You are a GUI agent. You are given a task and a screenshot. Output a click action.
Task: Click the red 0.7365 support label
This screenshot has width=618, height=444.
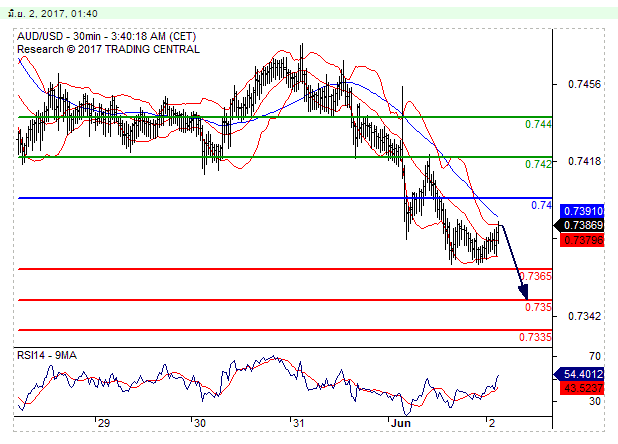(x=535, y=276)
